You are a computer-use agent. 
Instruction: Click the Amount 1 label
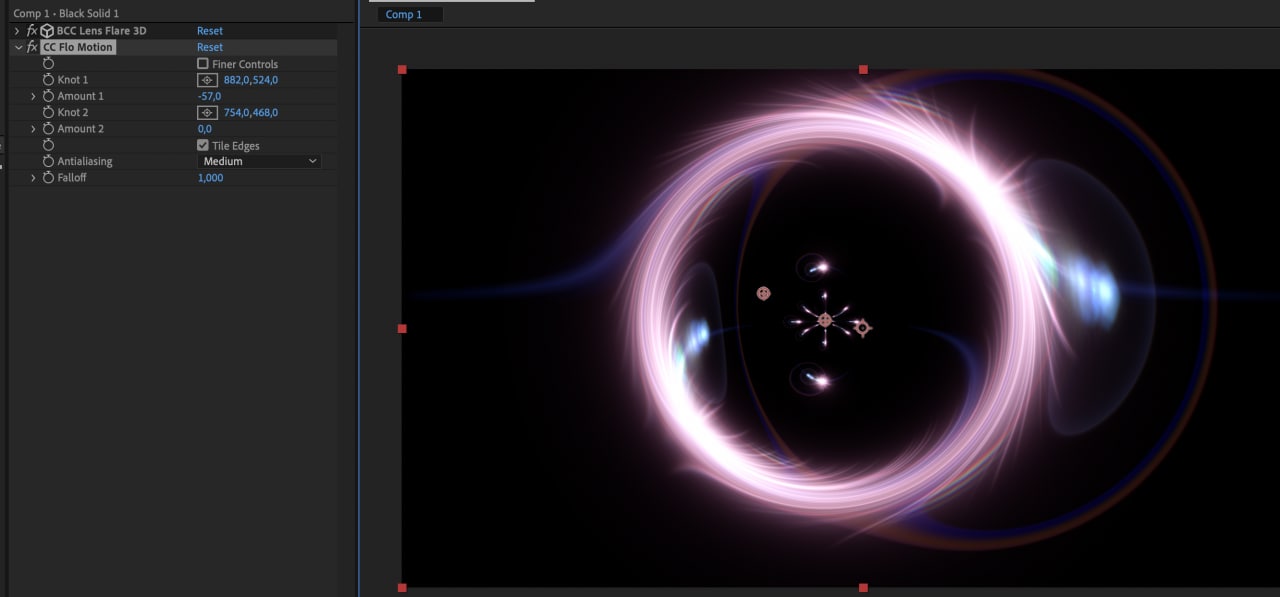(x=81, y=96)
